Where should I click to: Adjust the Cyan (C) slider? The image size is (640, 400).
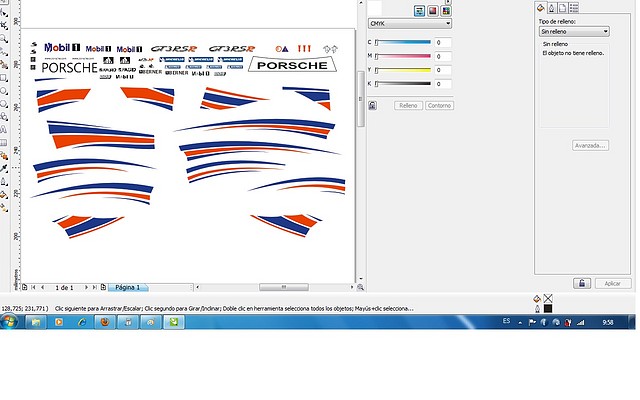pos(403,42)
